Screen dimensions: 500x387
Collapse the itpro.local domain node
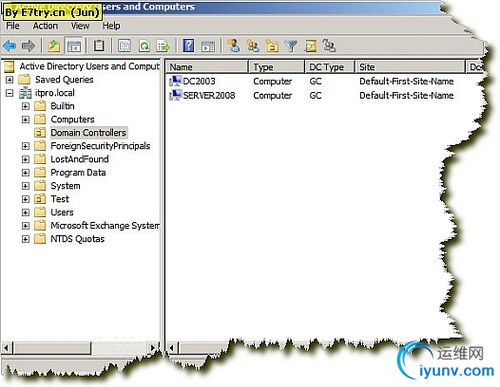(10, 93)
